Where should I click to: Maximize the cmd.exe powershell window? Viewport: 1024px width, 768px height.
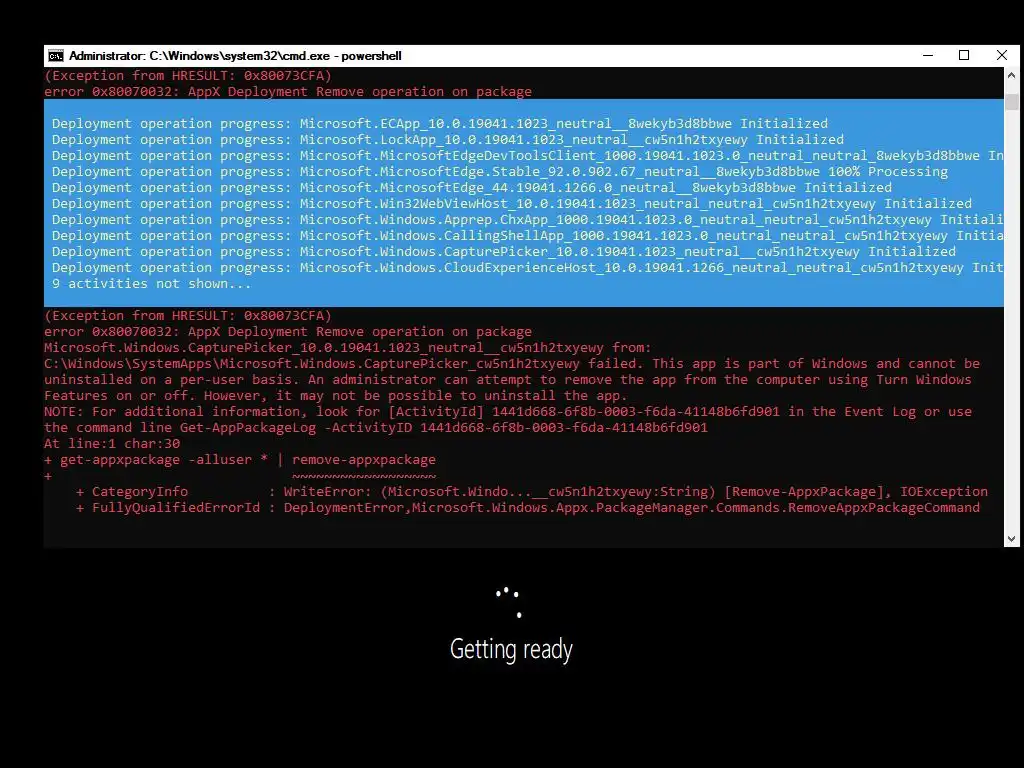(x=964, y=56)
